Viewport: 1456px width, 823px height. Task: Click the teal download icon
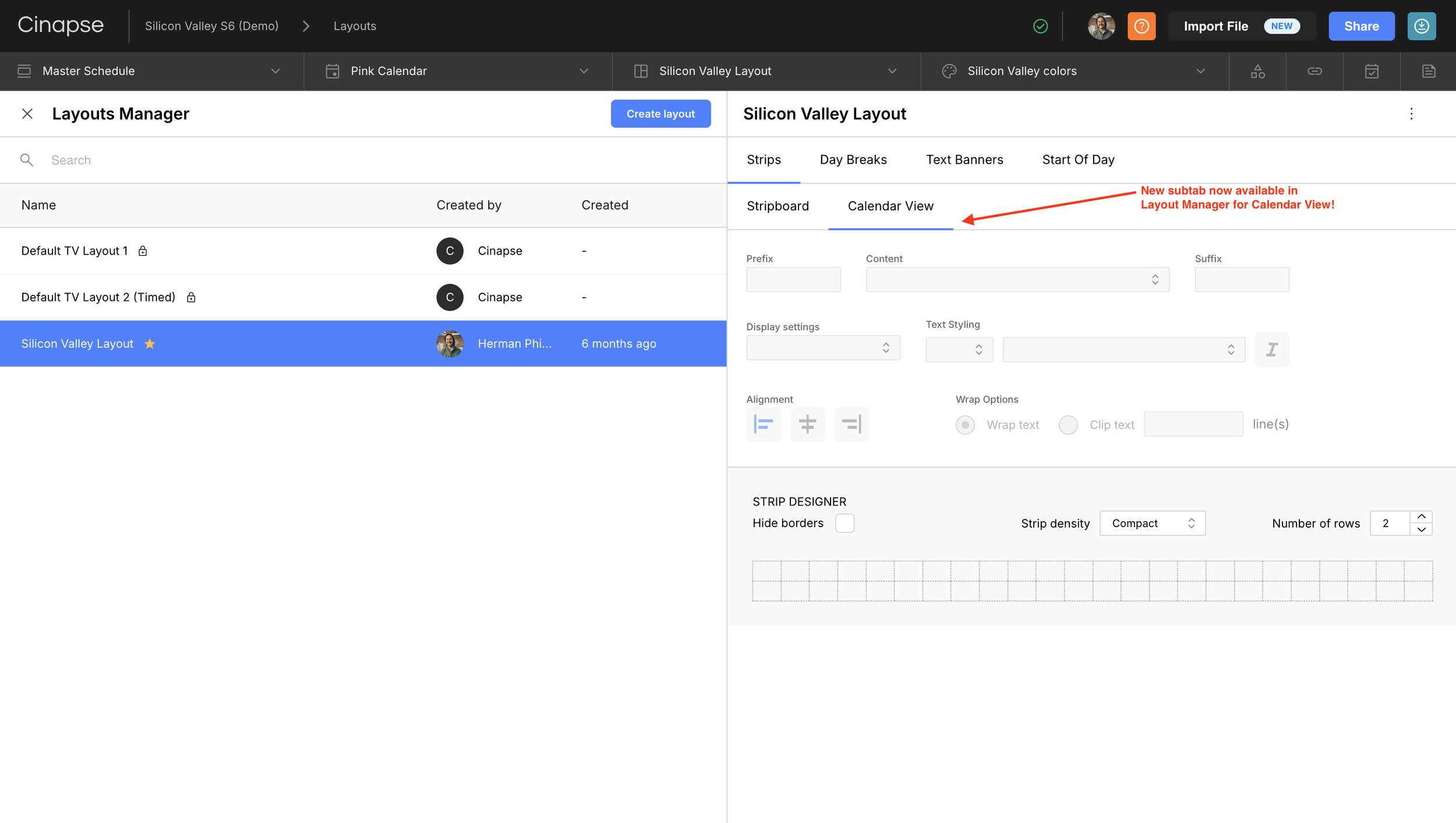(x=1421, y=26)
